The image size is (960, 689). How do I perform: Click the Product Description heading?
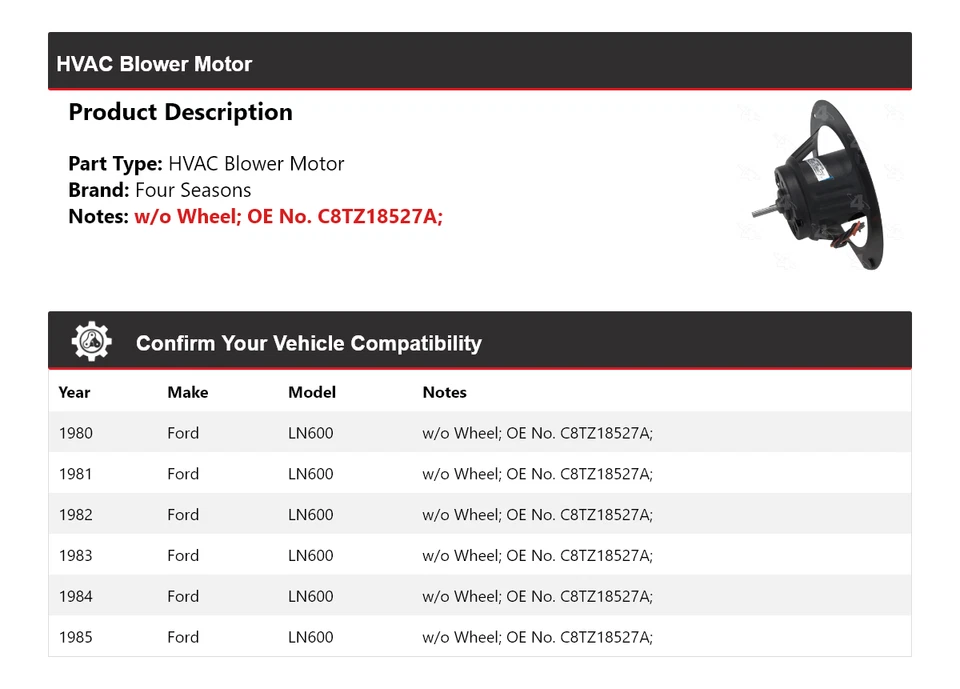180,112
